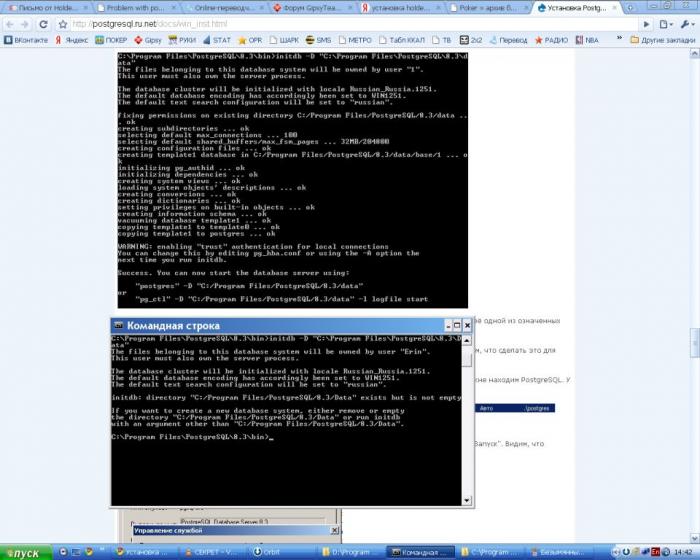Open the Яндекс bookmark
700x560 pixels.
click(71, 40)
